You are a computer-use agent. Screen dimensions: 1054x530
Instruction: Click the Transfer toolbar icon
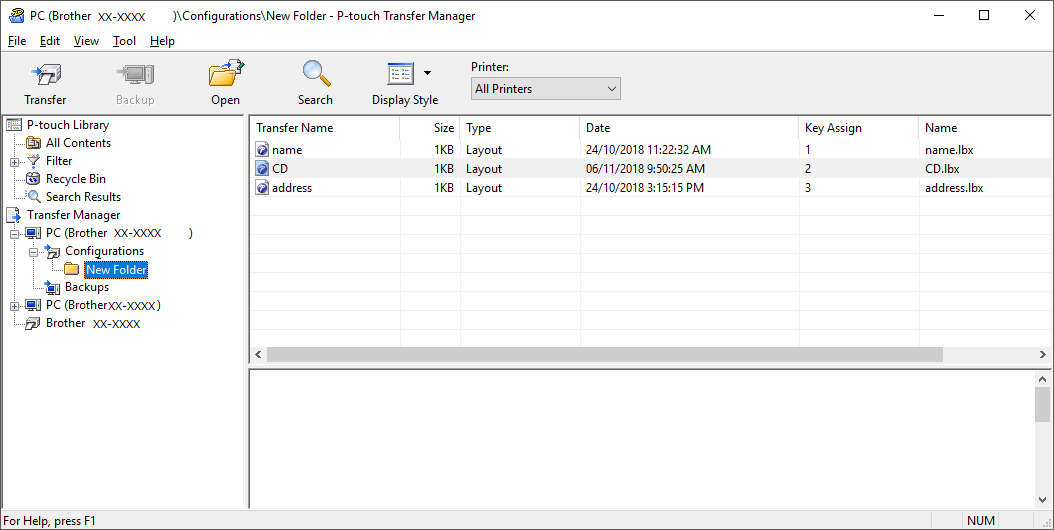[45, 76]
